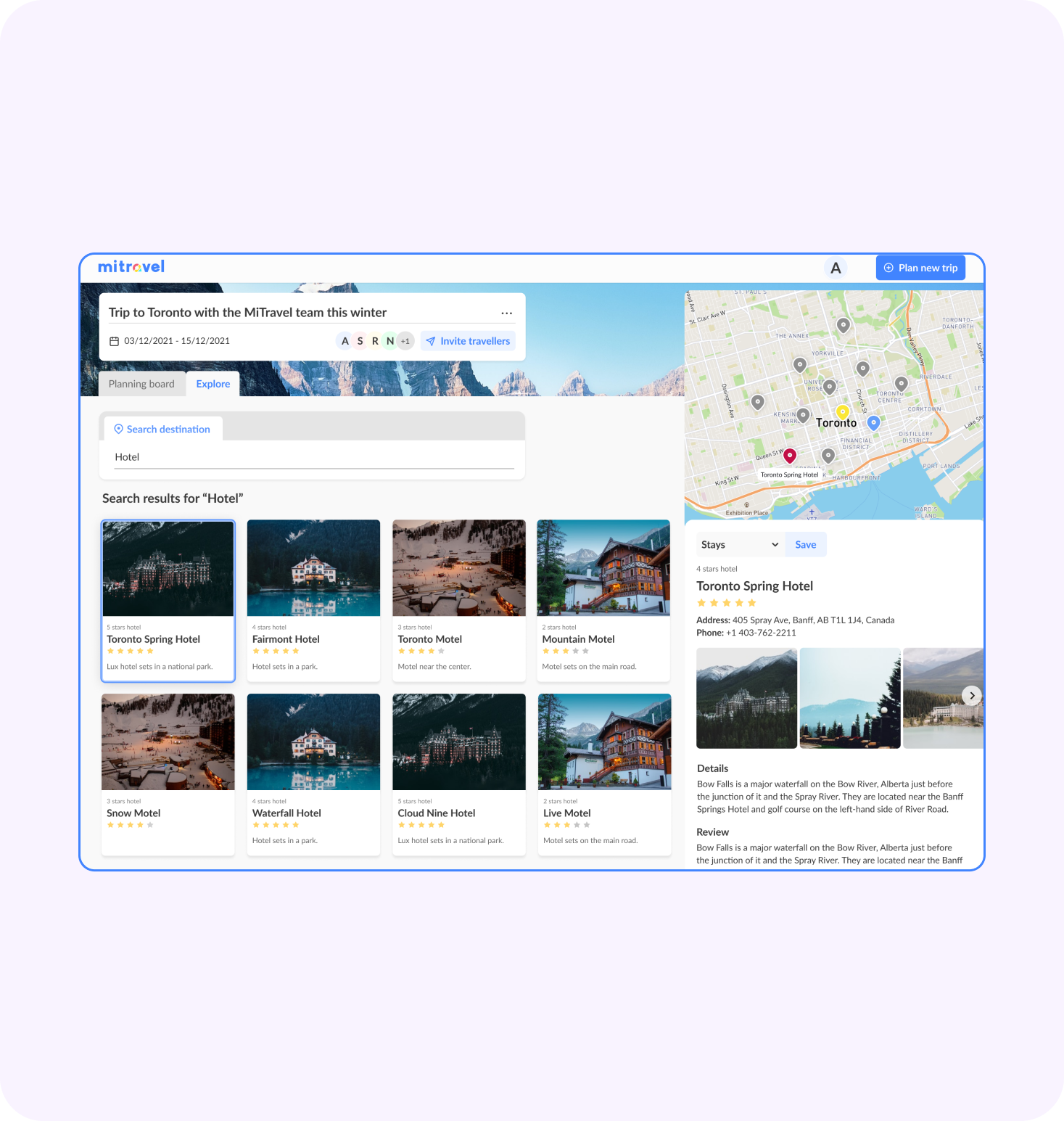
Task: Expand the Stays category dropdown
Action: point(739,545)
